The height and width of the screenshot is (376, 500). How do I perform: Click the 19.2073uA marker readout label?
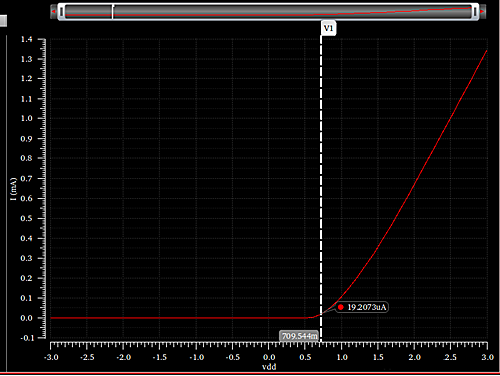[367, 307]
